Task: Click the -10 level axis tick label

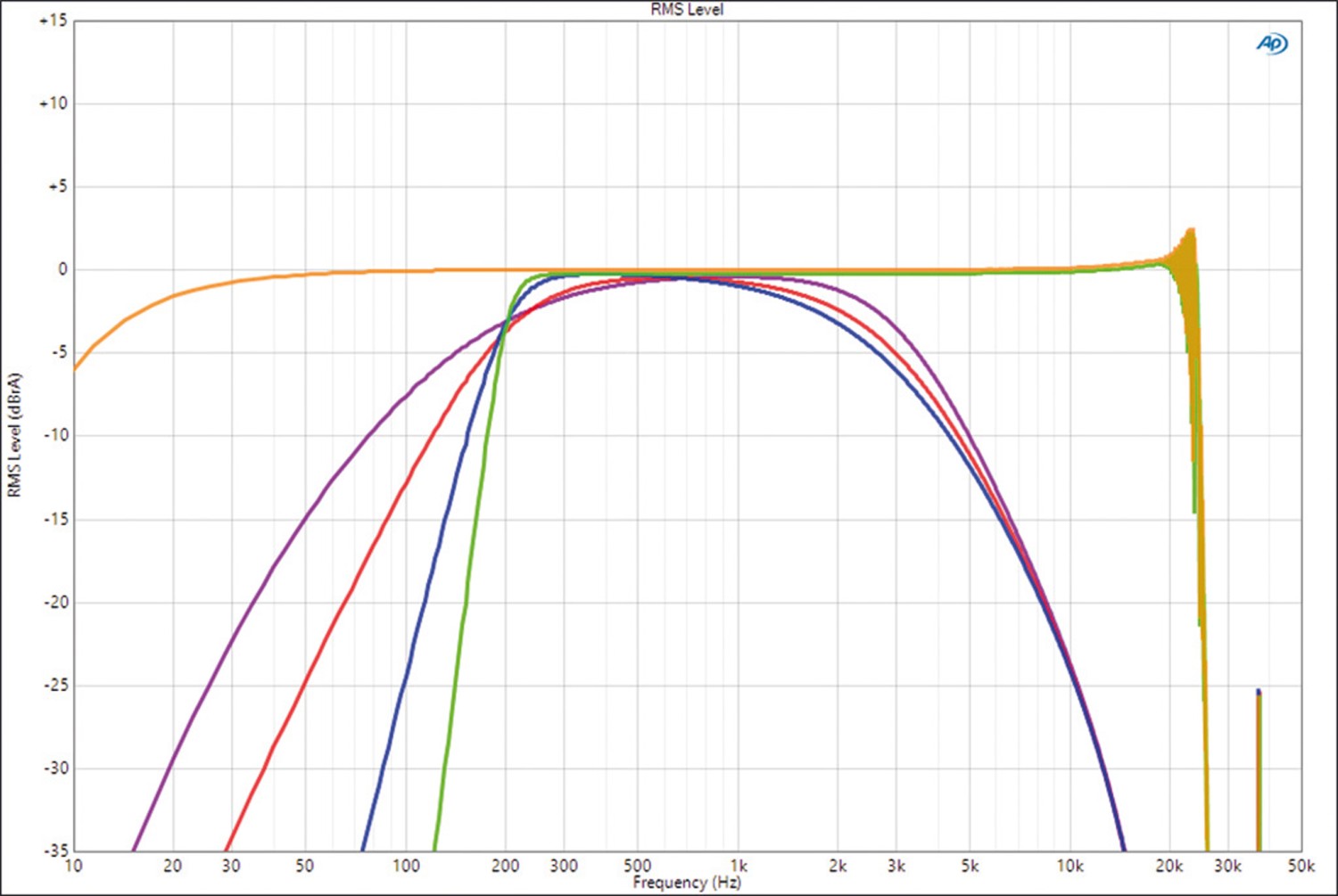Action: point(55,435)
